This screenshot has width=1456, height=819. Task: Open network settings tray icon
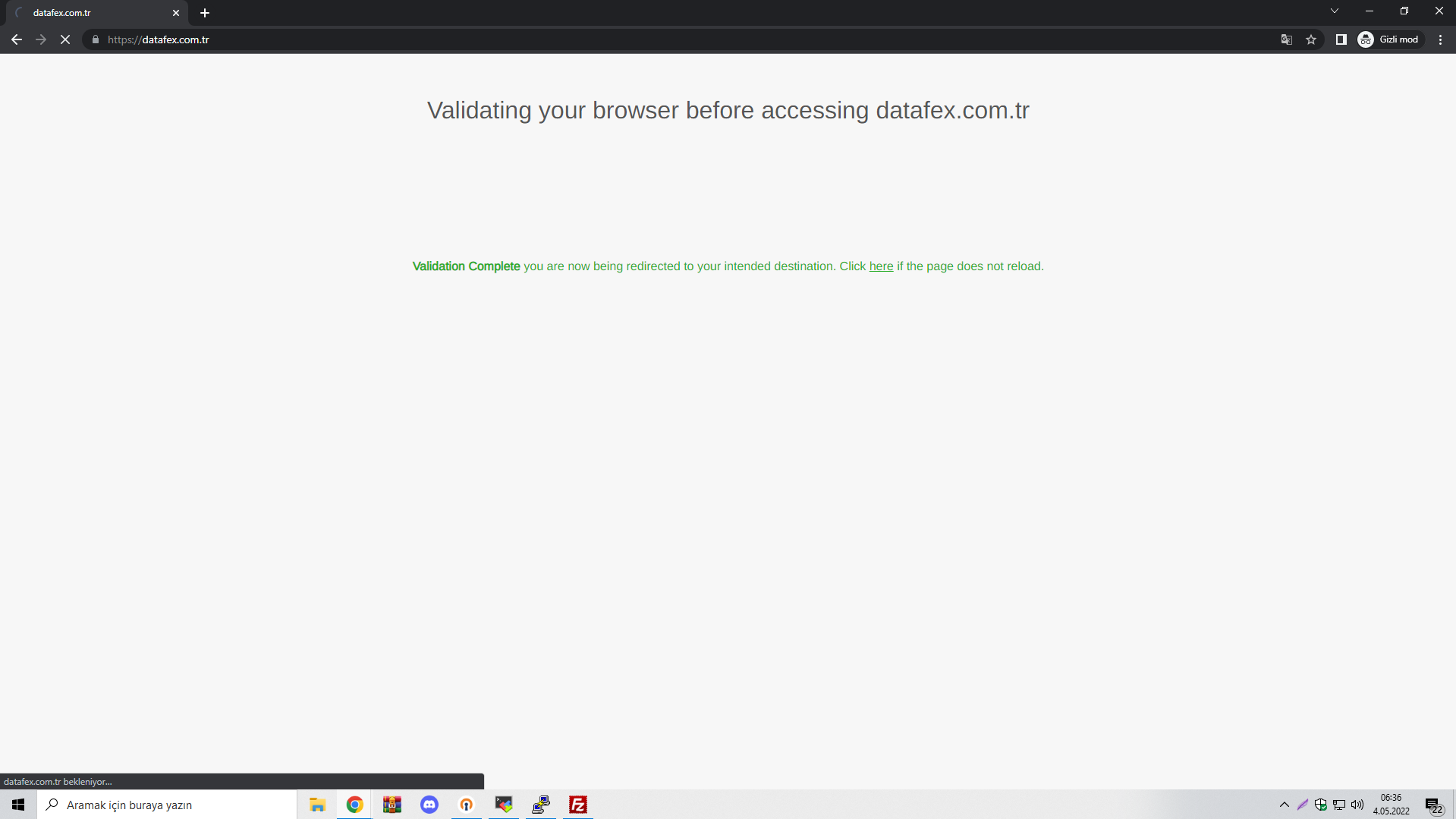click(1339, 805)
